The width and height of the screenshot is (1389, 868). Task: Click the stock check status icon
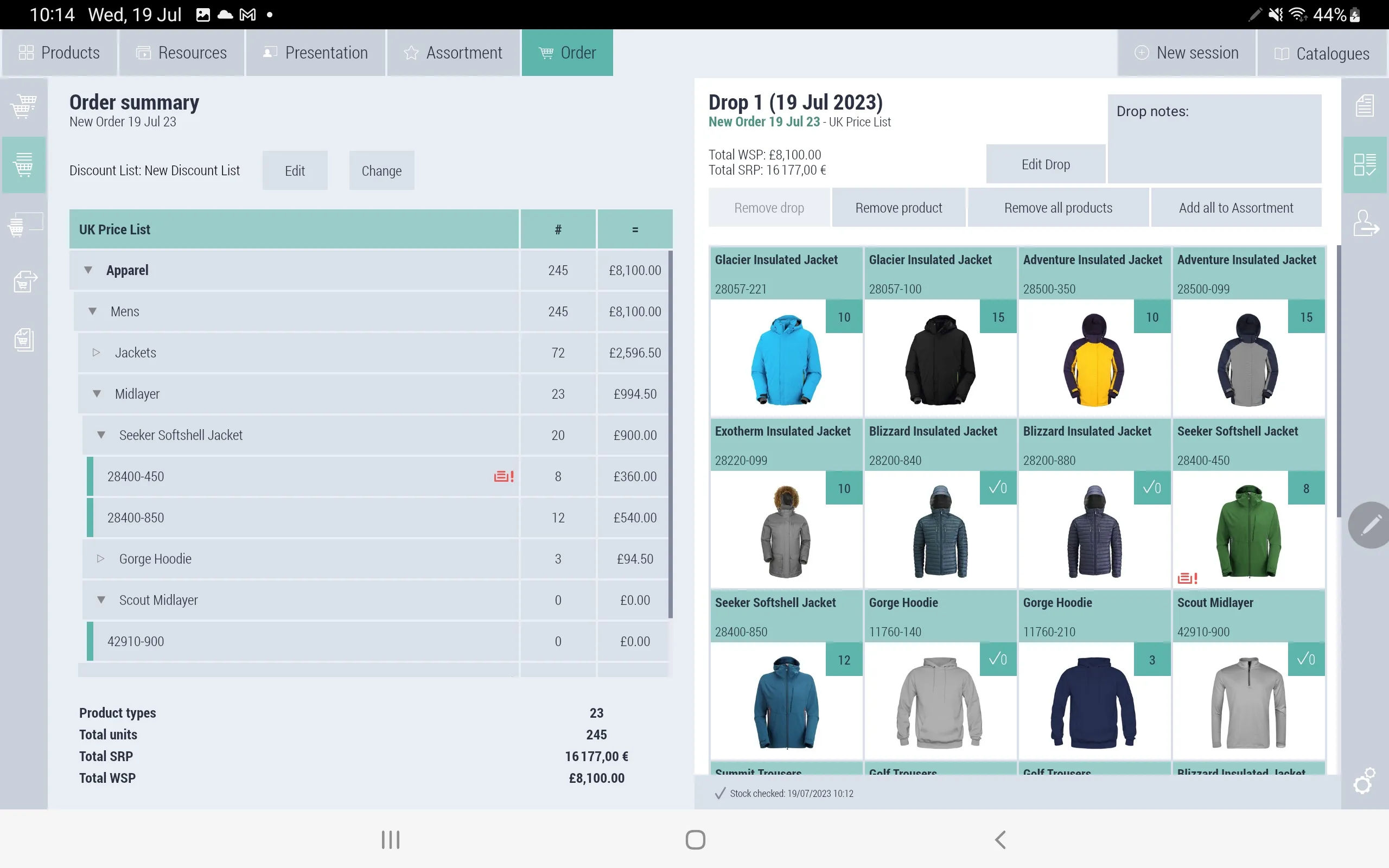[719, 793]
